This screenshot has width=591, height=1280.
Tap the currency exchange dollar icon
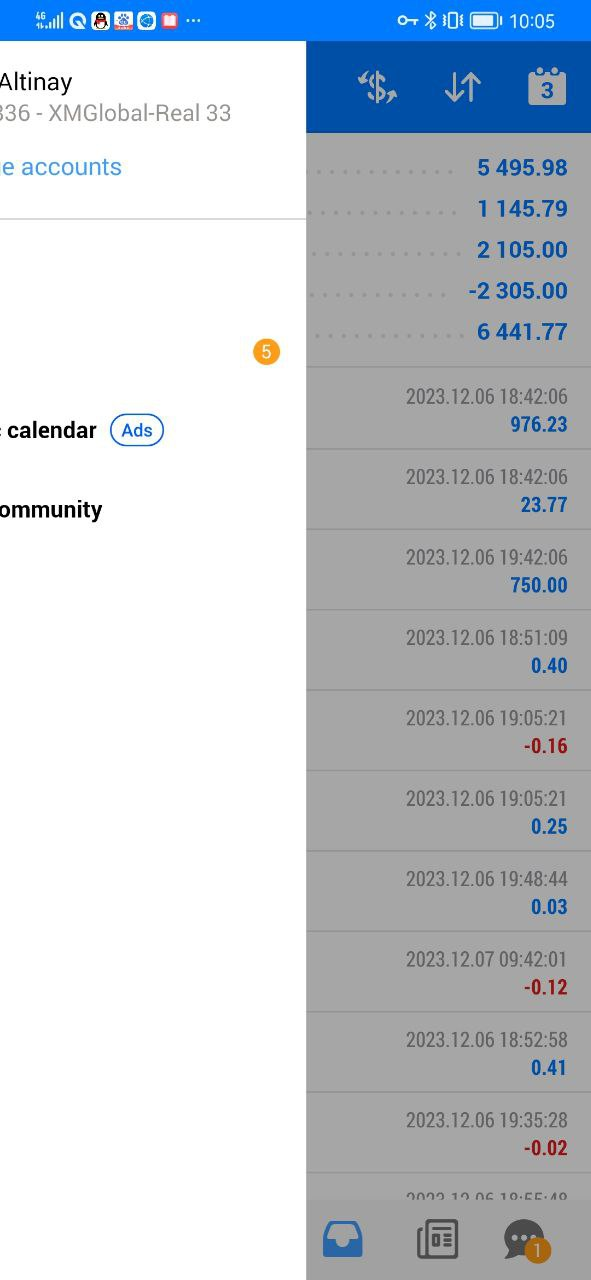(377, 87)
